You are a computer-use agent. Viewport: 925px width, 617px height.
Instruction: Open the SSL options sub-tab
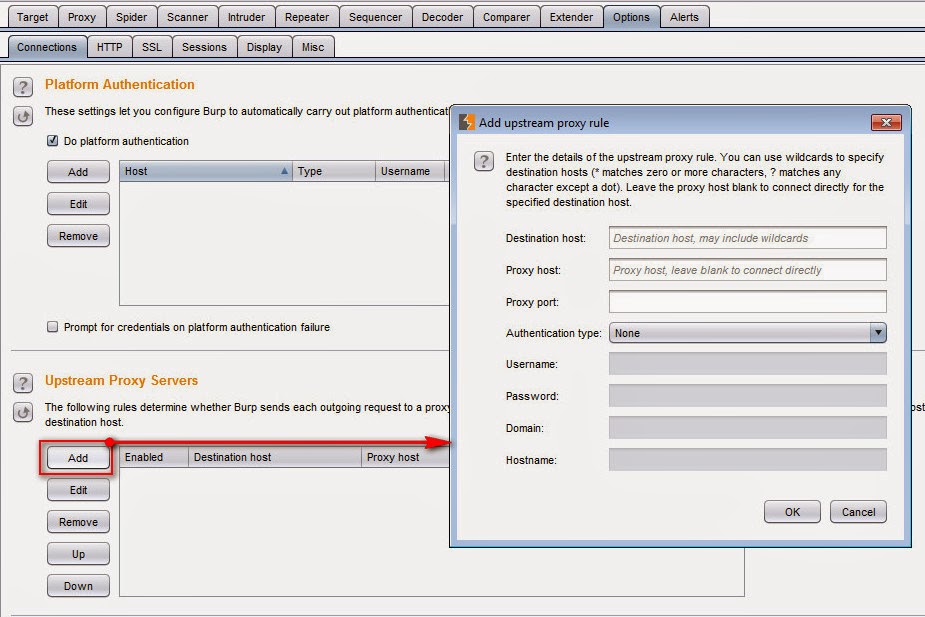[x=151, y=47]
